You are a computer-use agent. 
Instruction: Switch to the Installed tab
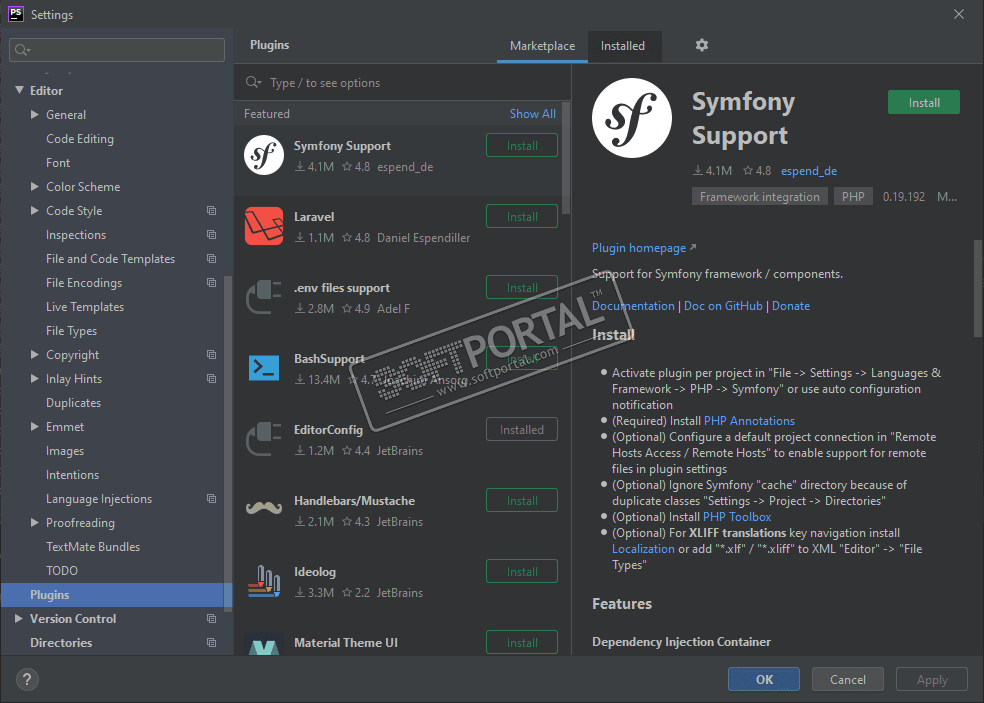tap(623, 46)
